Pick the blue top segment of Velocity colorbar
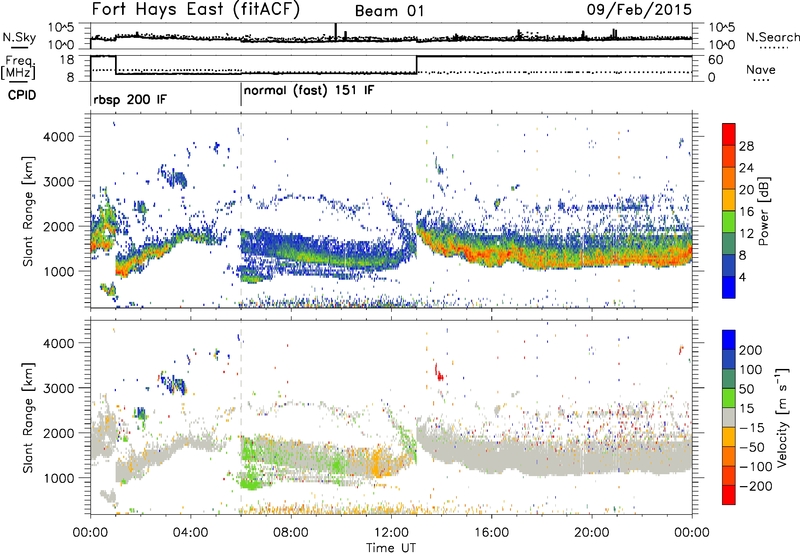 (x=729, y=340)
